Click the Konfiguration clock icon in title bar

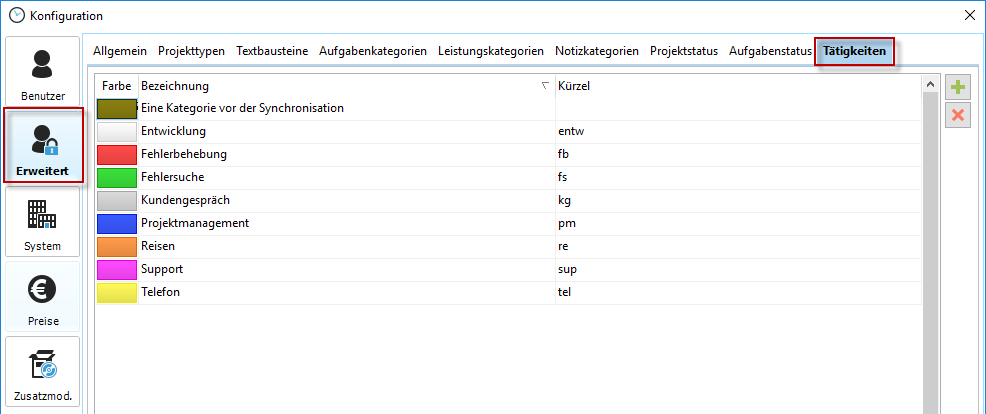16,16
